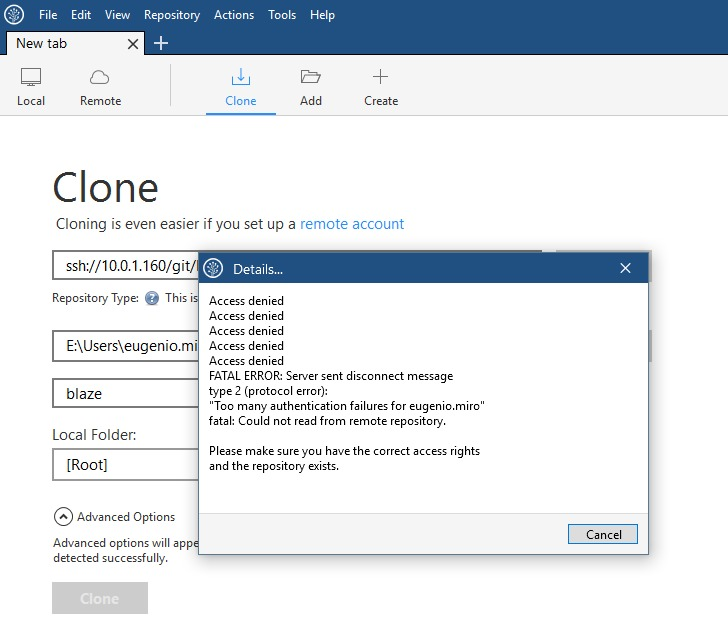Click the destination path field
The width and height of the screenshot is (728, 635).
pyautogui.click(x=125, y=346)
